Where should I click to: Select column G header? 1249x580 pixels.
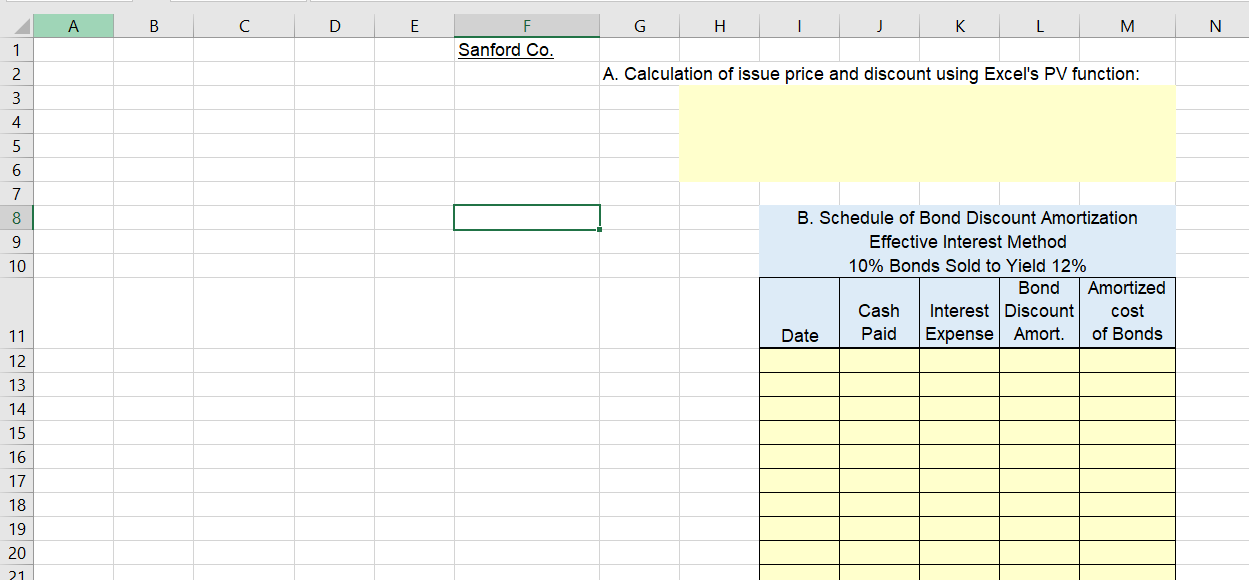pyautogui.click(x=640, y=27)
